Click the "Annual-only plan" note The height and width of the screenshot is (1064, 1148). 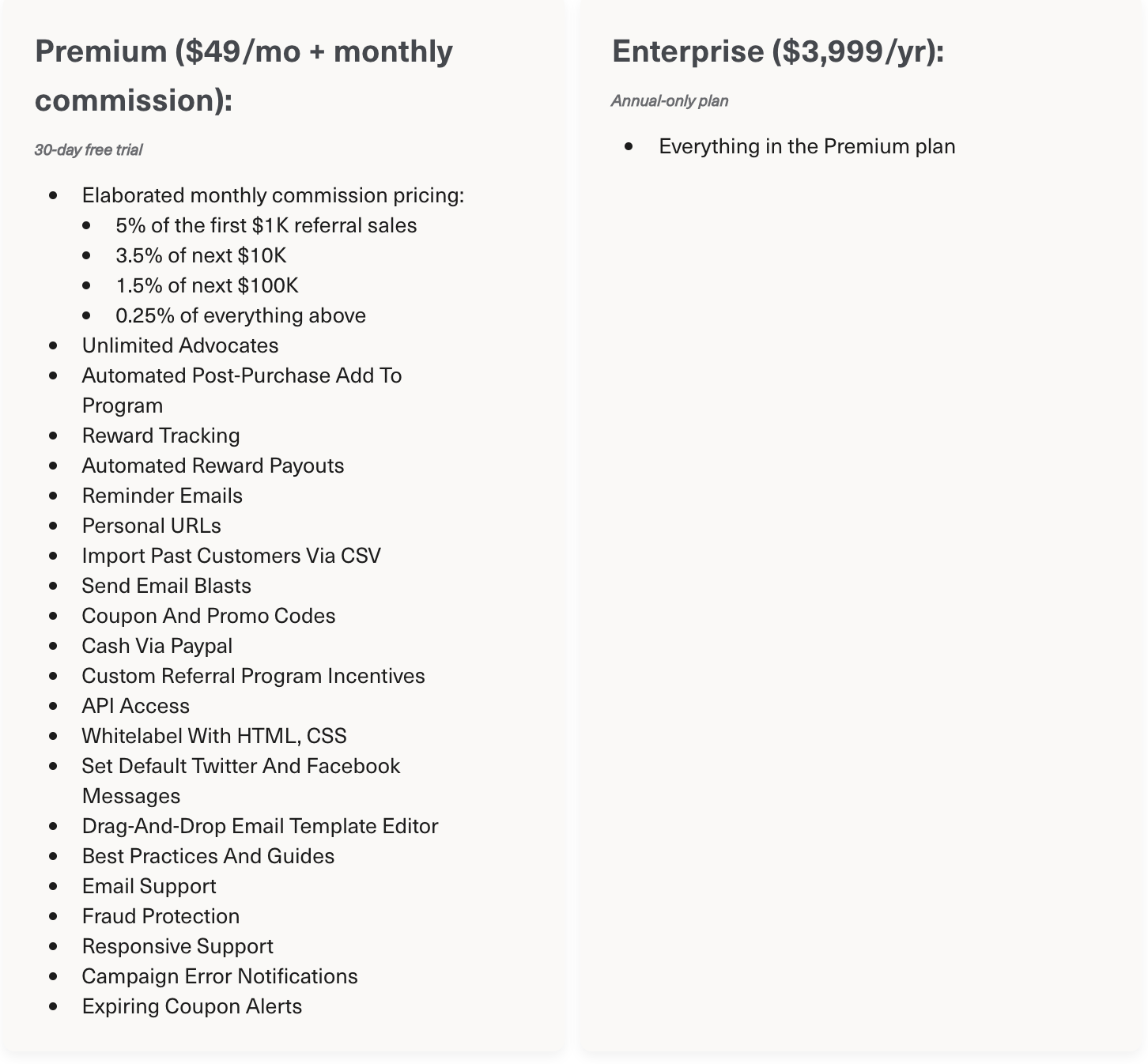tap(670, 101)
